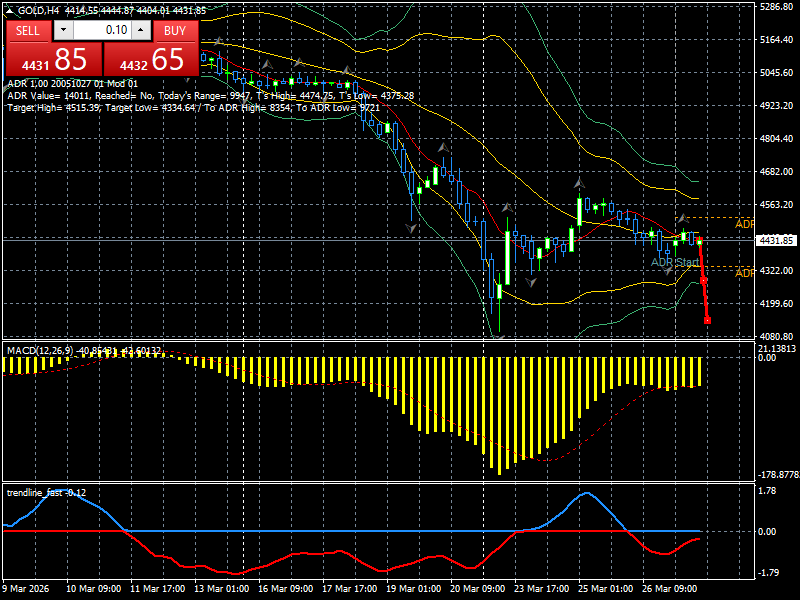Select the middle red square on trendline
The image size is (800, 600).
pos(704,281)
